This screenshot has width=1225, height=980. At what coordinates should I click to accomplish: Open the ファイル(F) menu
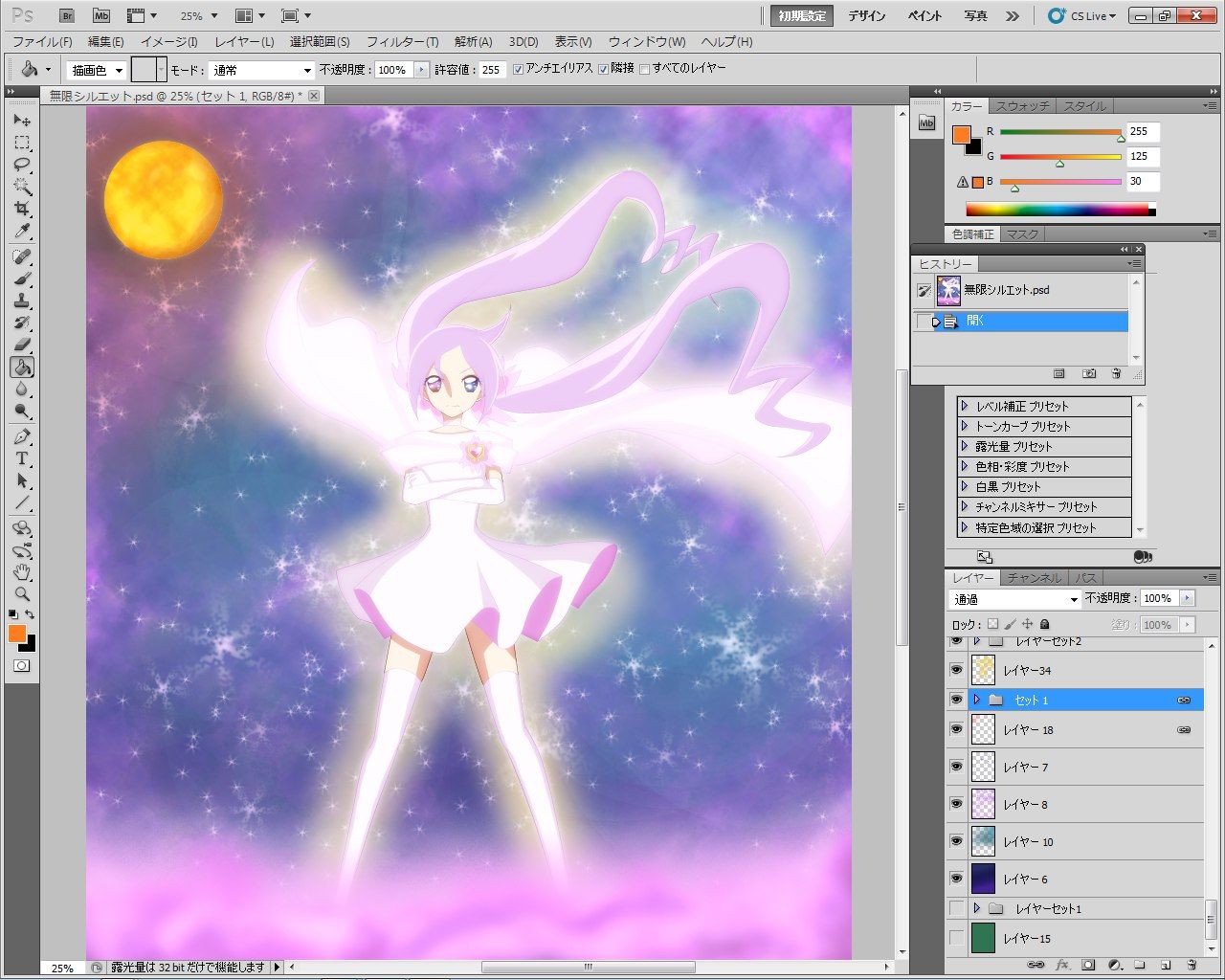[x=42, y=42]
